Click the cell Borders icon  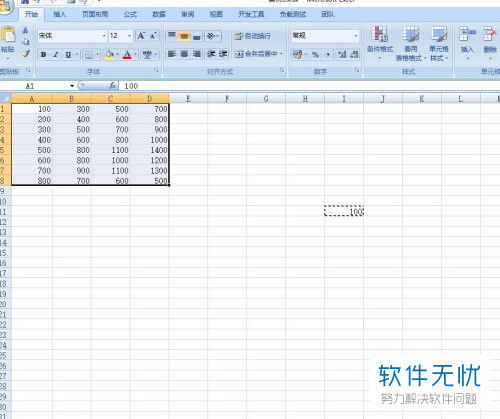tap(89, 55)
